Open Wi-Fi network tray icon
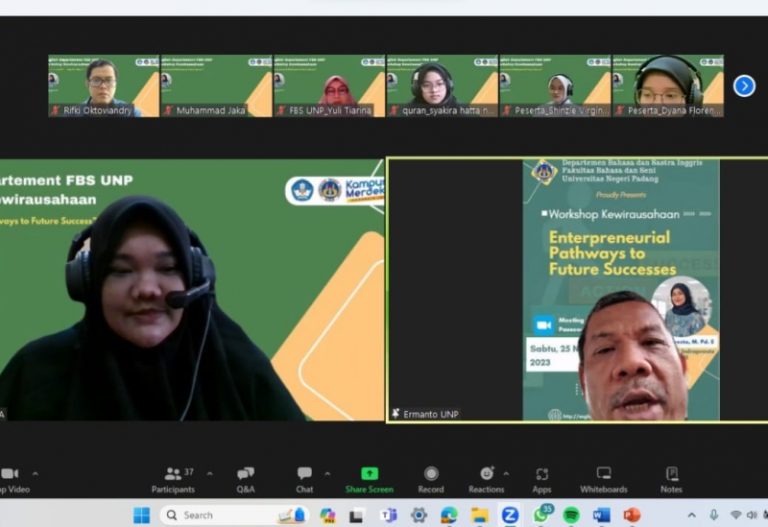 pyautogui.click(x=736, y=515)
